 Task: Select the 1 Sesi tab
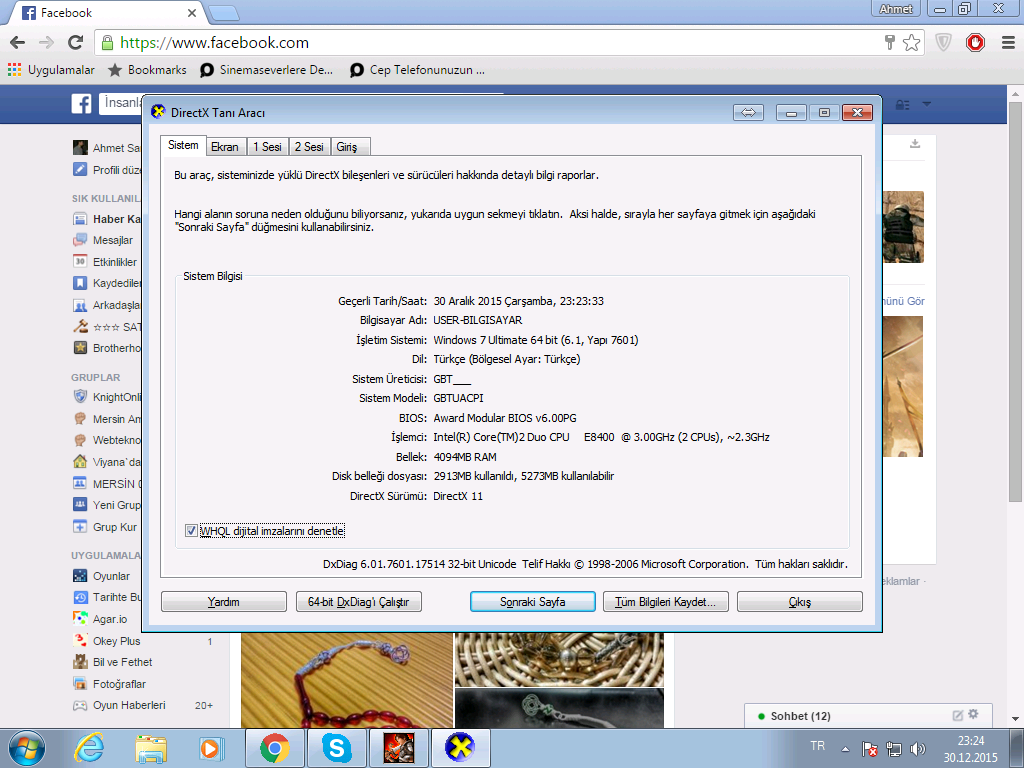[267, 147]
